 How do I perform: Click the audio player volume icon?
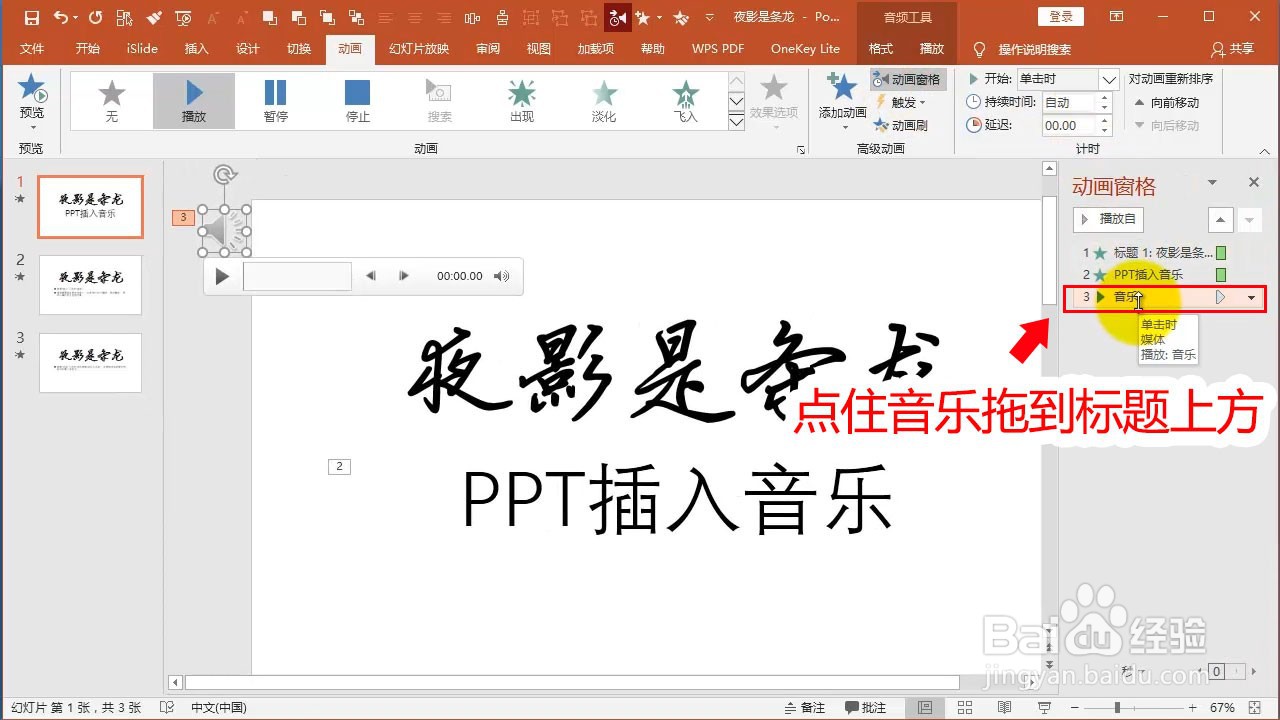[502, 276]
